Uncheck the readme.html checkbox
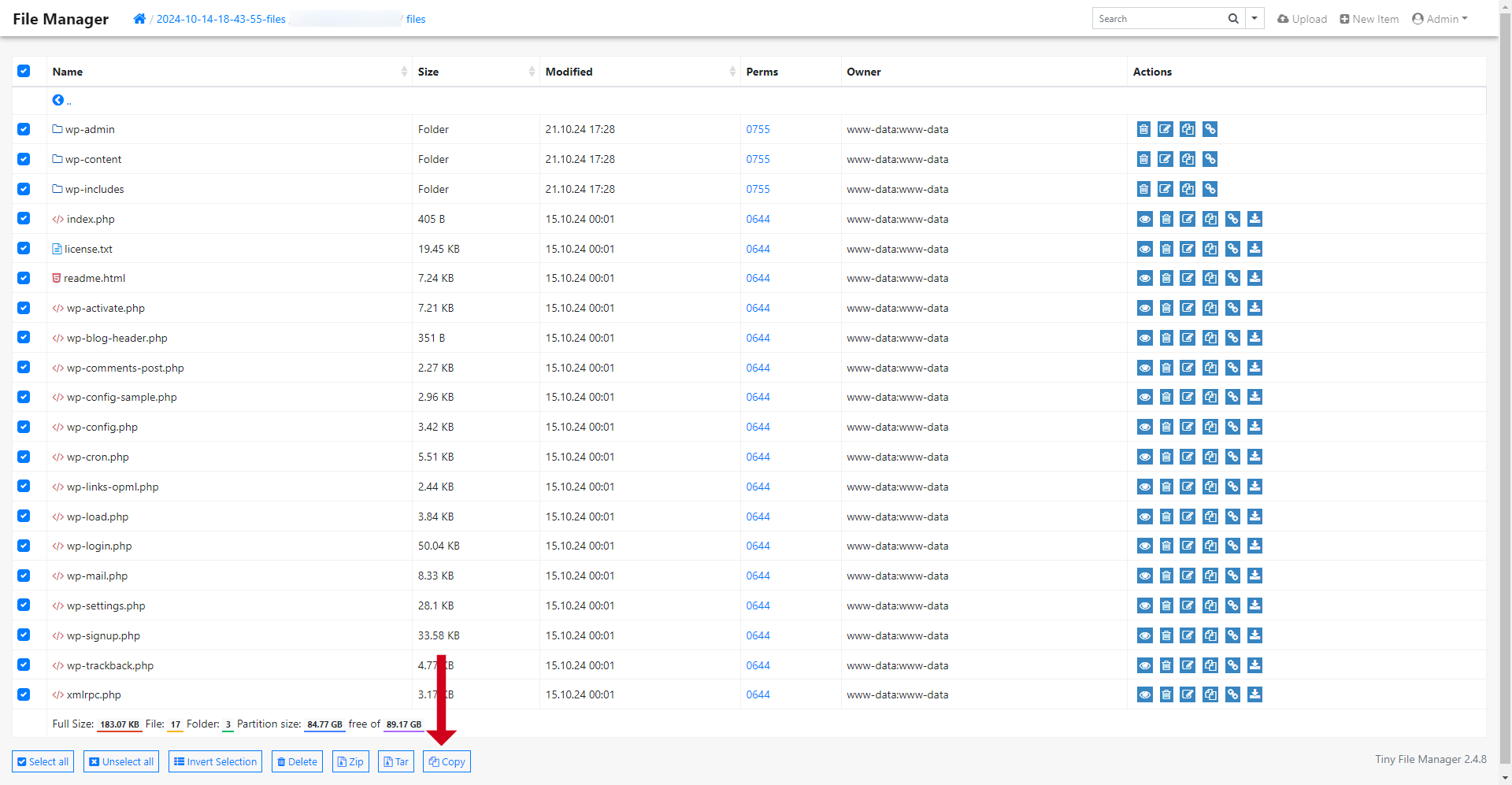The image size is (1512, 785). click(24, 278)
